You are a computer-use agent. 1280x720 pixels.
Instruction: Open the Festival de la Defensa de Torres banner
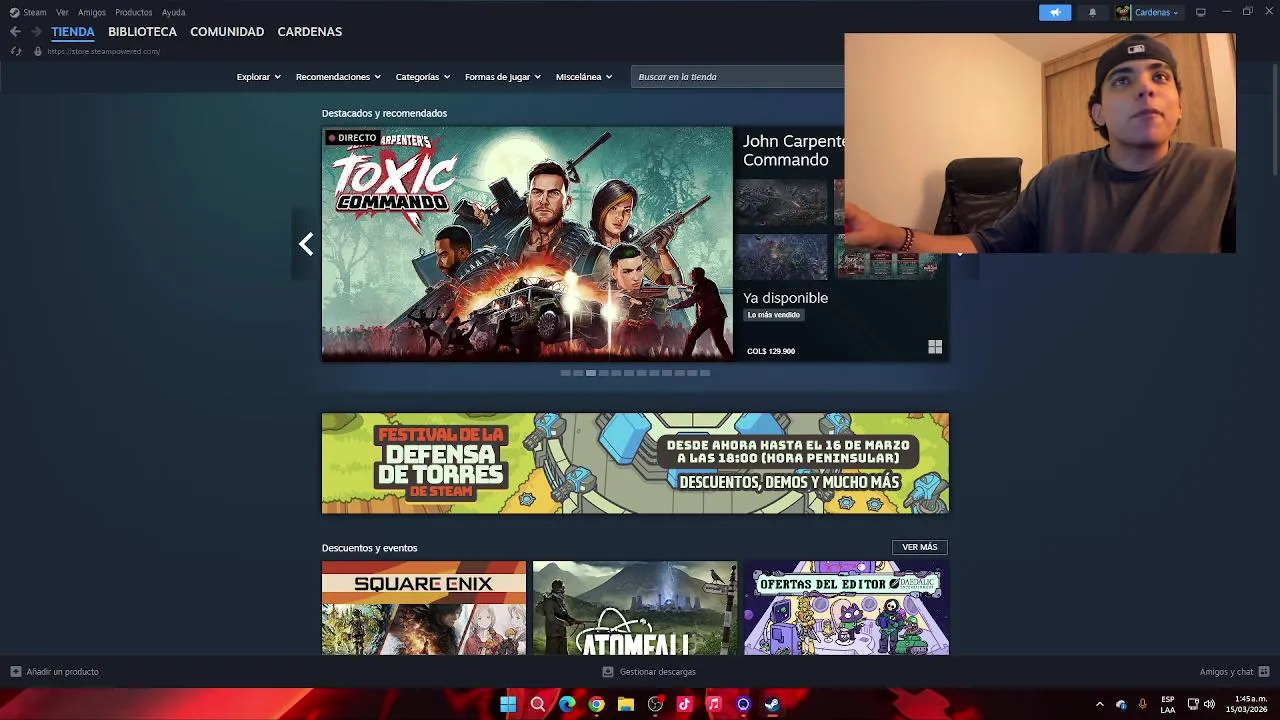pyautogui.click(x=635, y=463)
